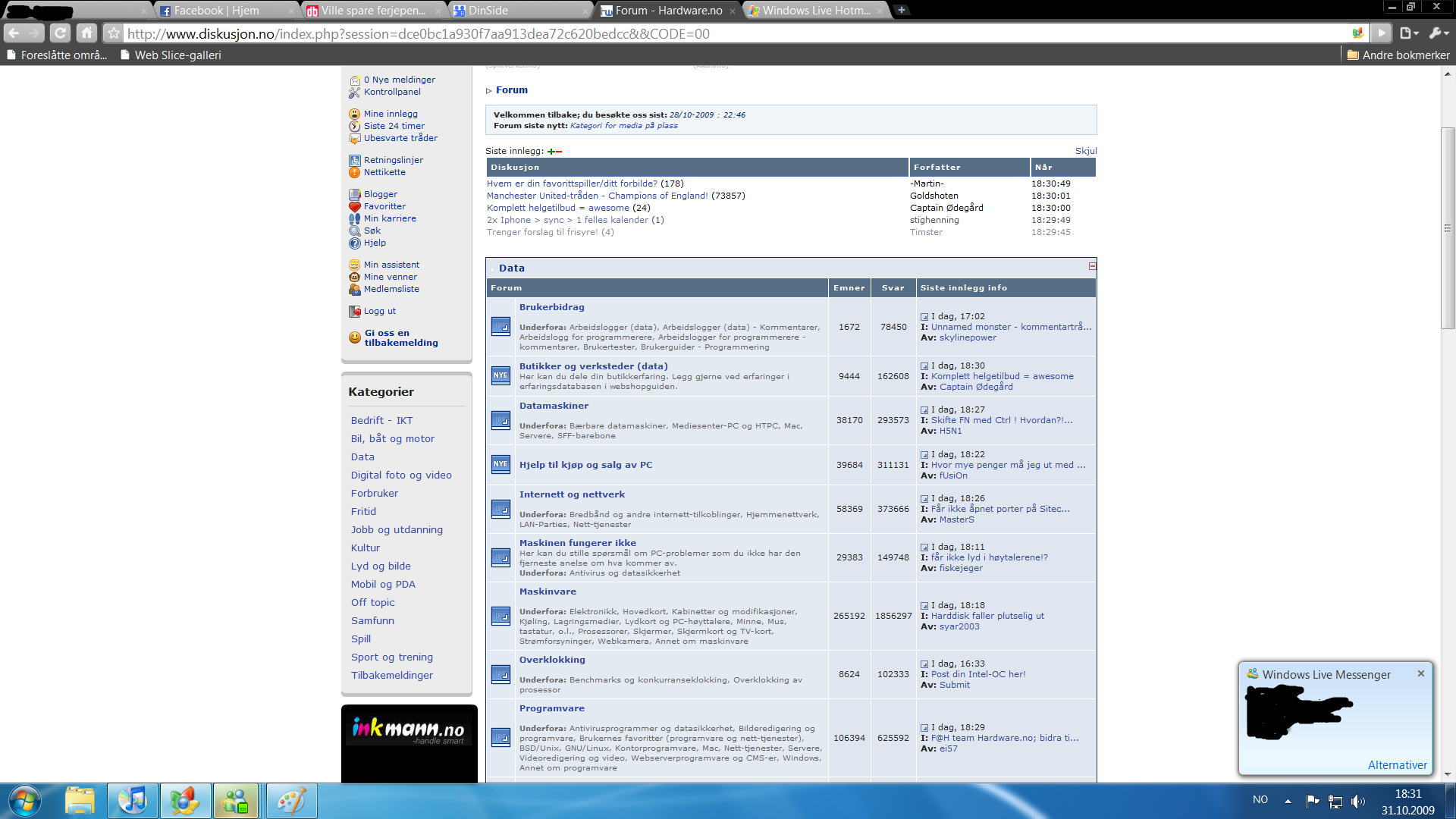Expand the Forum breadcrumb arrow
This screenshot has height=819, width=1456.
point(489,91)
